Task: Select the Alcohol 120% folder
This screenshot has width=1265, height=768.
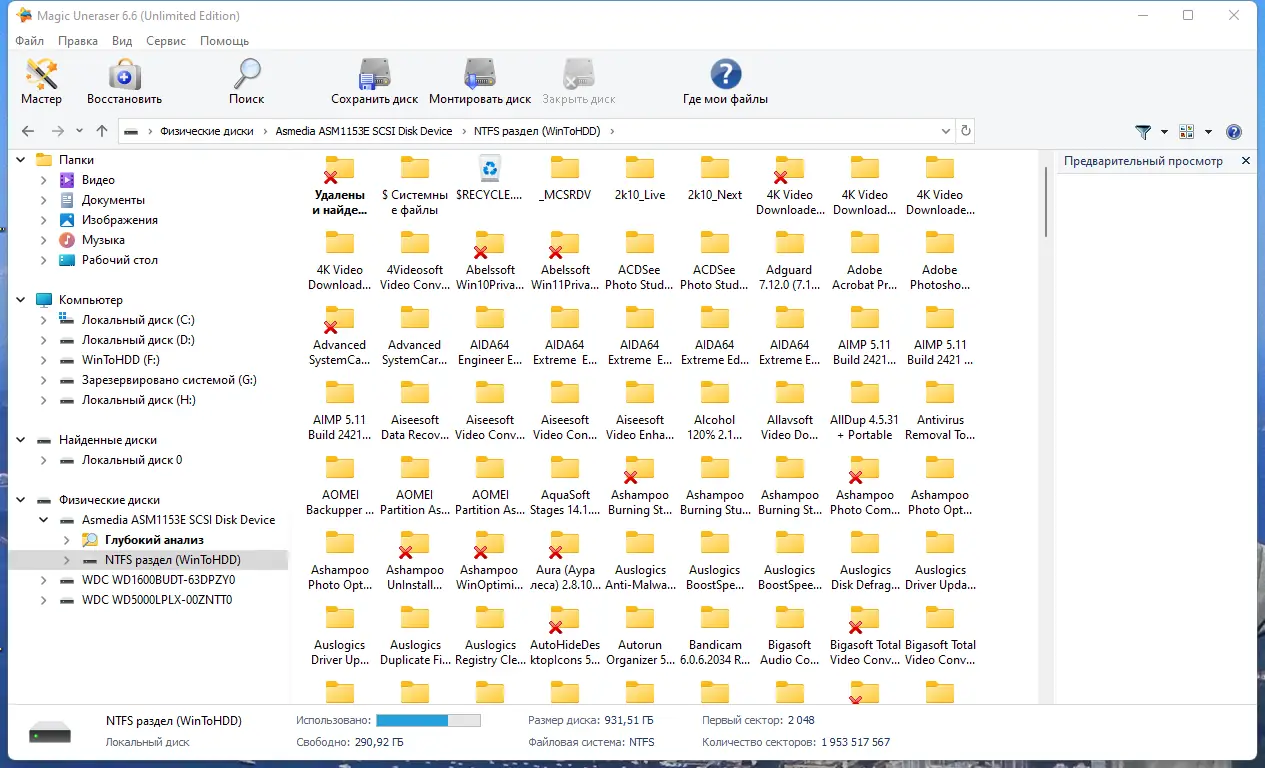Action: [x=715, y=410]
